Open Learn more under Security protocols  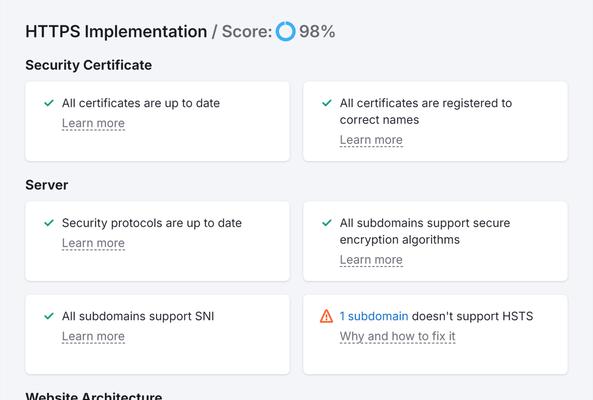click(x=93, y=243)
